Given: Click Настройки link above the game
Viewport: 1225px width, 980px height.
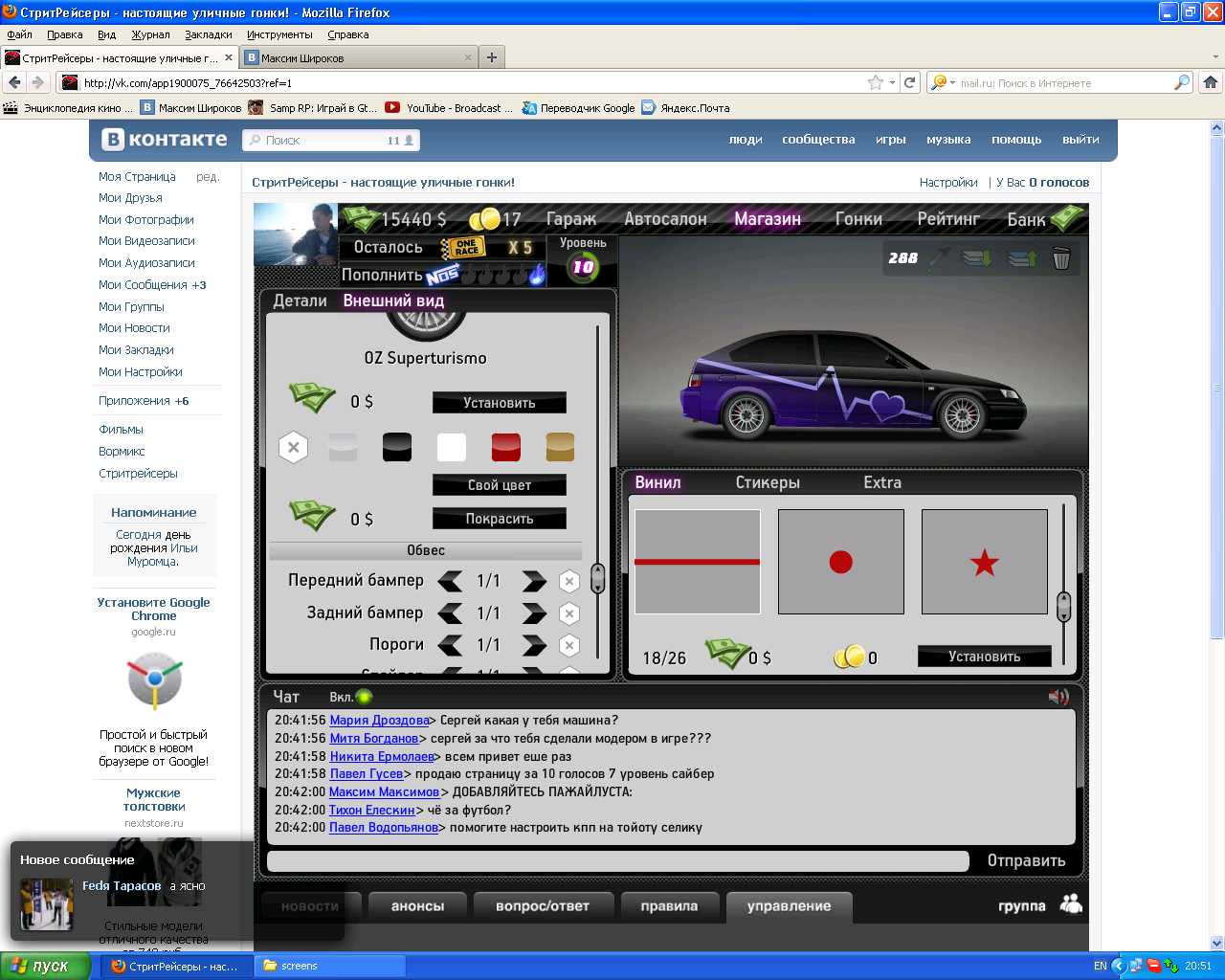Looking at the screenshot, I should coord(948,183).
